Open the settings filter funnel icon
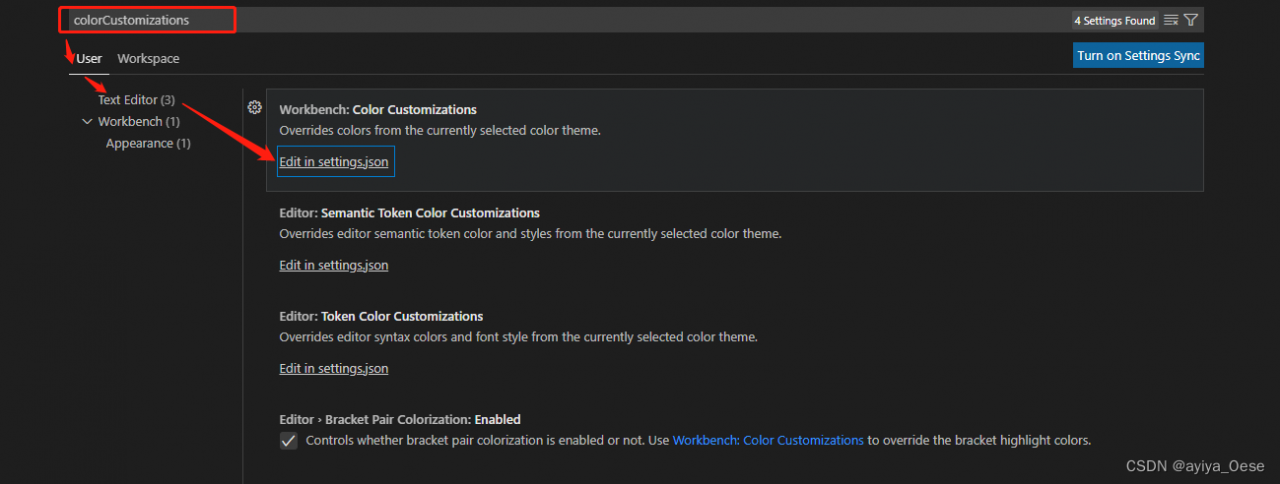1280x484 pixels. click(x=1191, y=20)
